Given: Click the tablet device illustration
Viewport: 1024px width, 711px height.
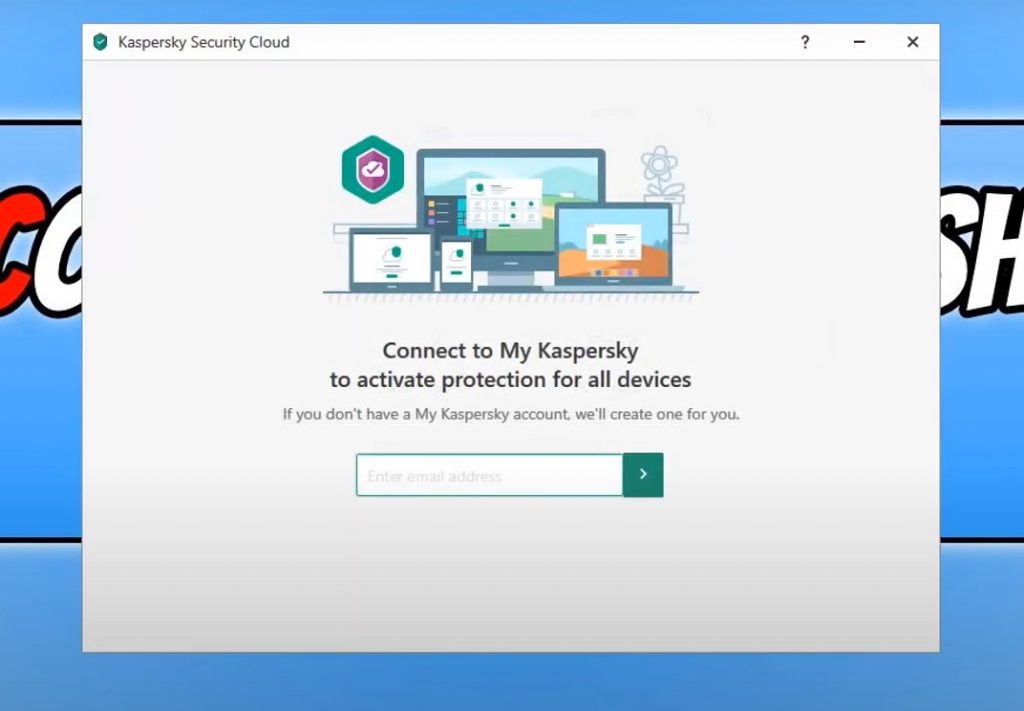Looking at the screenshot, I should pyautogui.click(x=391, y=259).
